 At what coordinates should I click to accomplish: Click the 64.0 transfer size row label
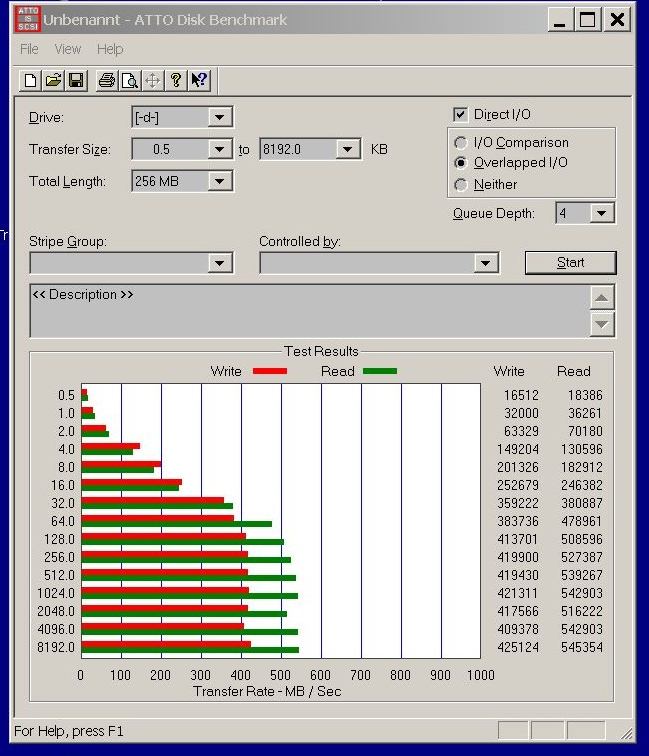click(63, 522)
